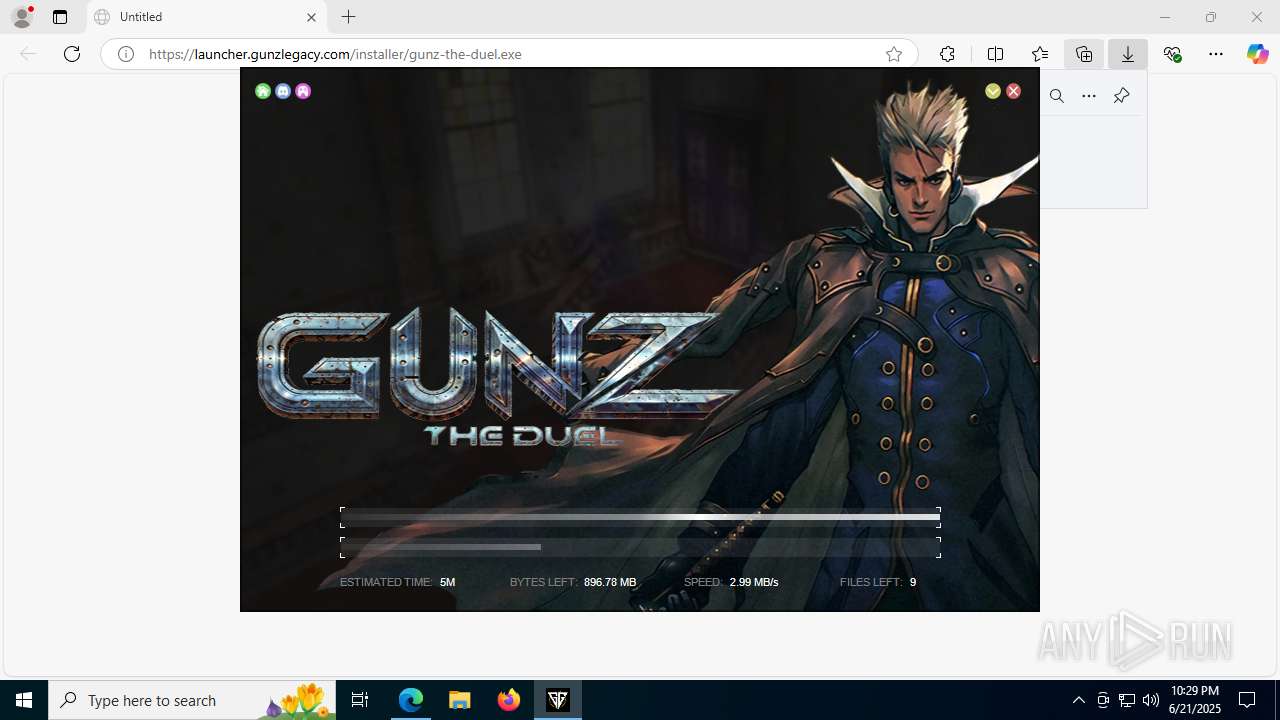1280x720 pixels.
Task: Open Favorites toolbar icon
Action: tap(1040, 54)
